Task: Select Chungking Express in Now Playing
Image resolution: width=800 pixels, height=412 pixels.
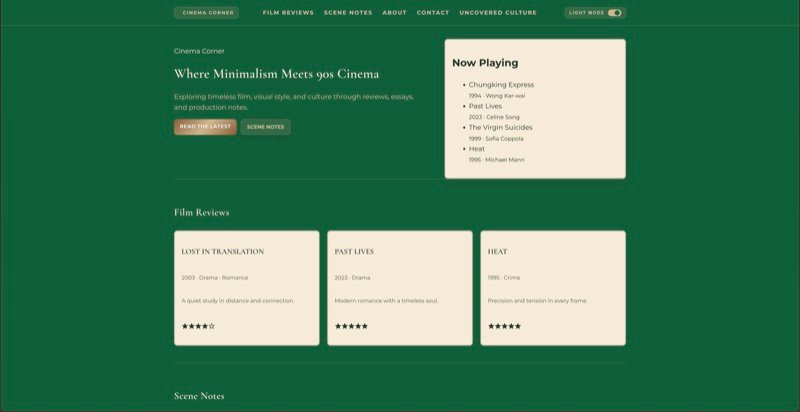Action: click(x=501, y=85)
